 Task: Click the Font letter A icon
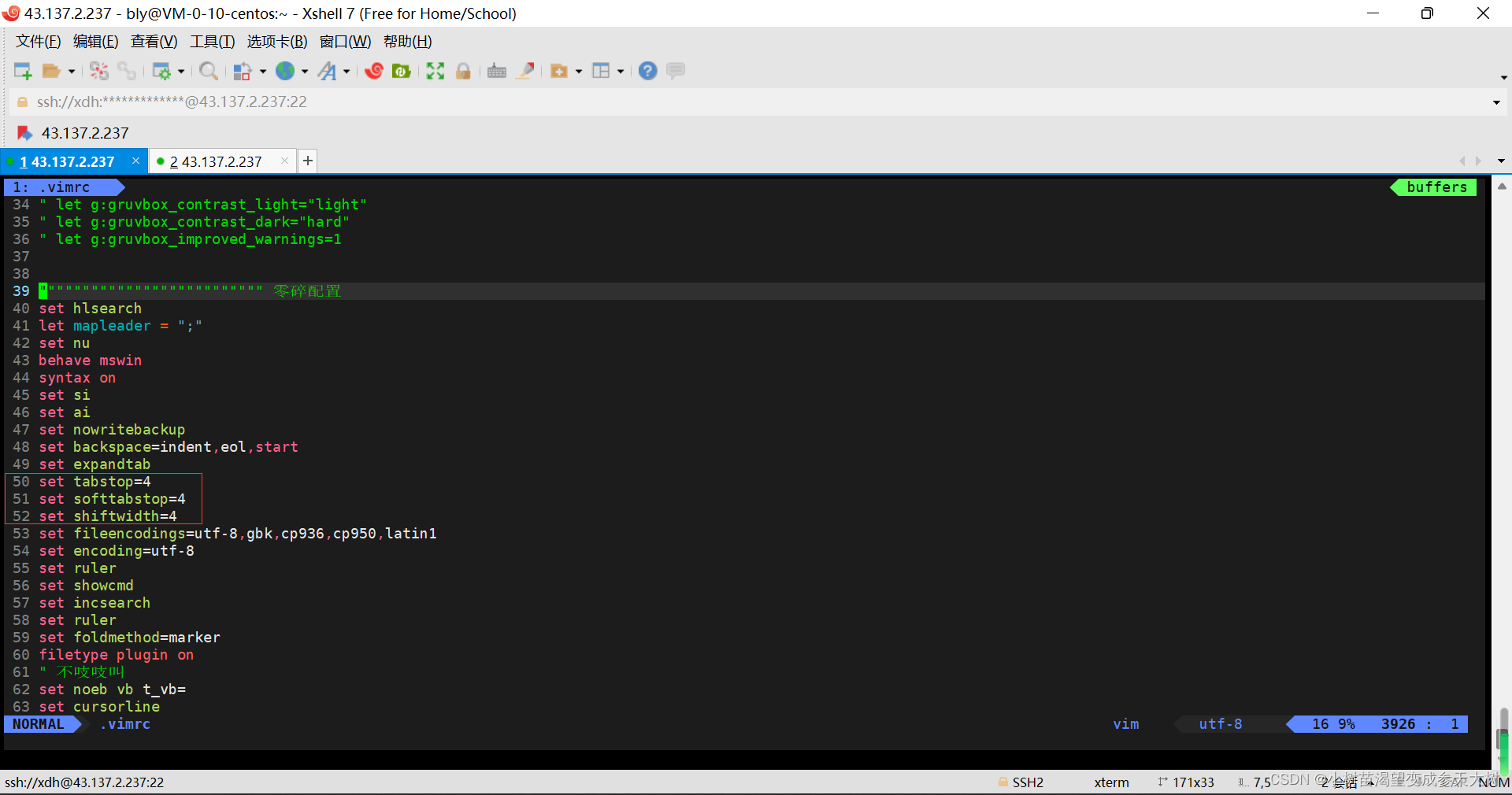coord(327,71)
